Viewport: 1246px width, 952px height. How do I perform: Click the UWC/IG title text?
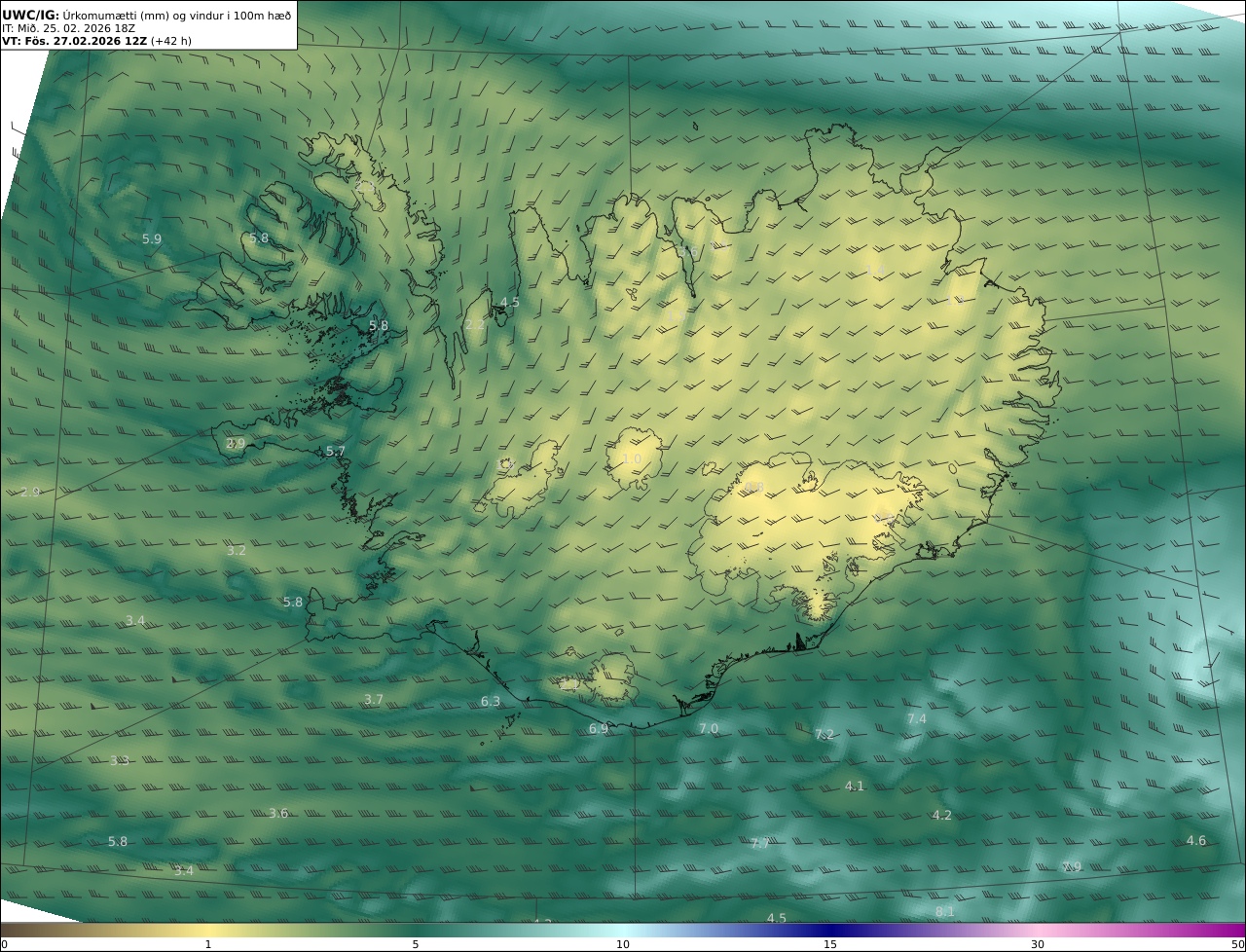coord(31,15)
